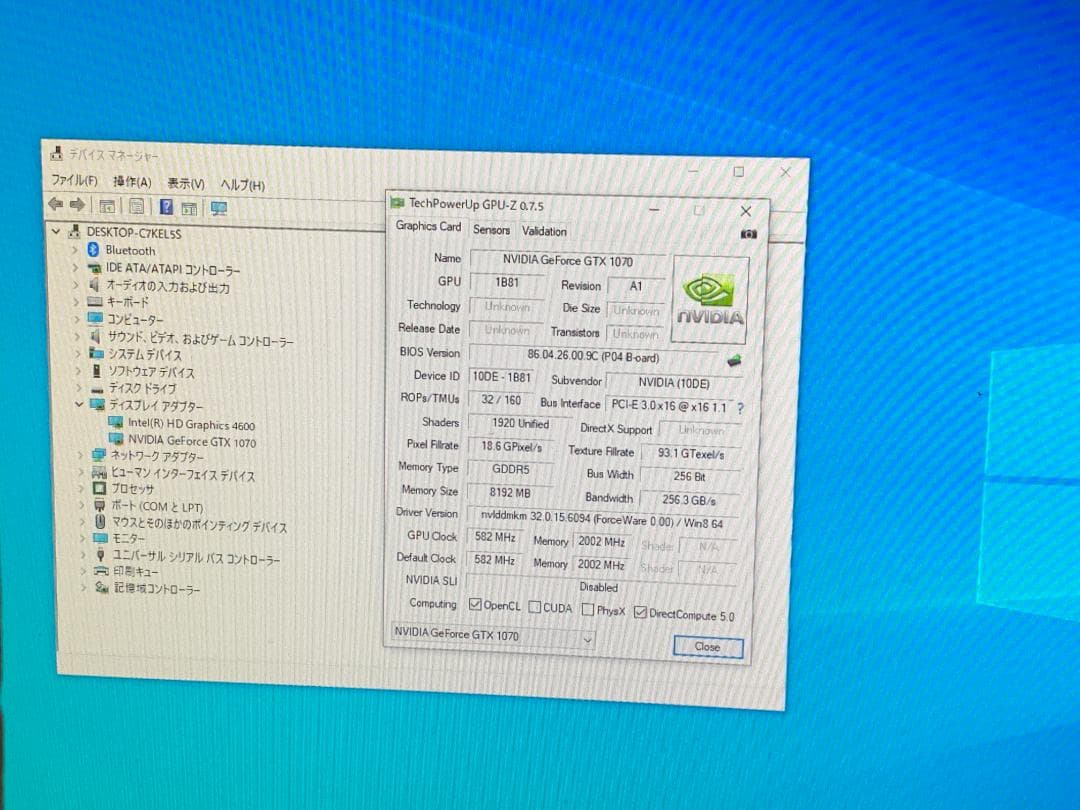The height and width of the screenshot is (810, 1080).
Task: Open the 操作(A) menu
Action: (132, 181)
